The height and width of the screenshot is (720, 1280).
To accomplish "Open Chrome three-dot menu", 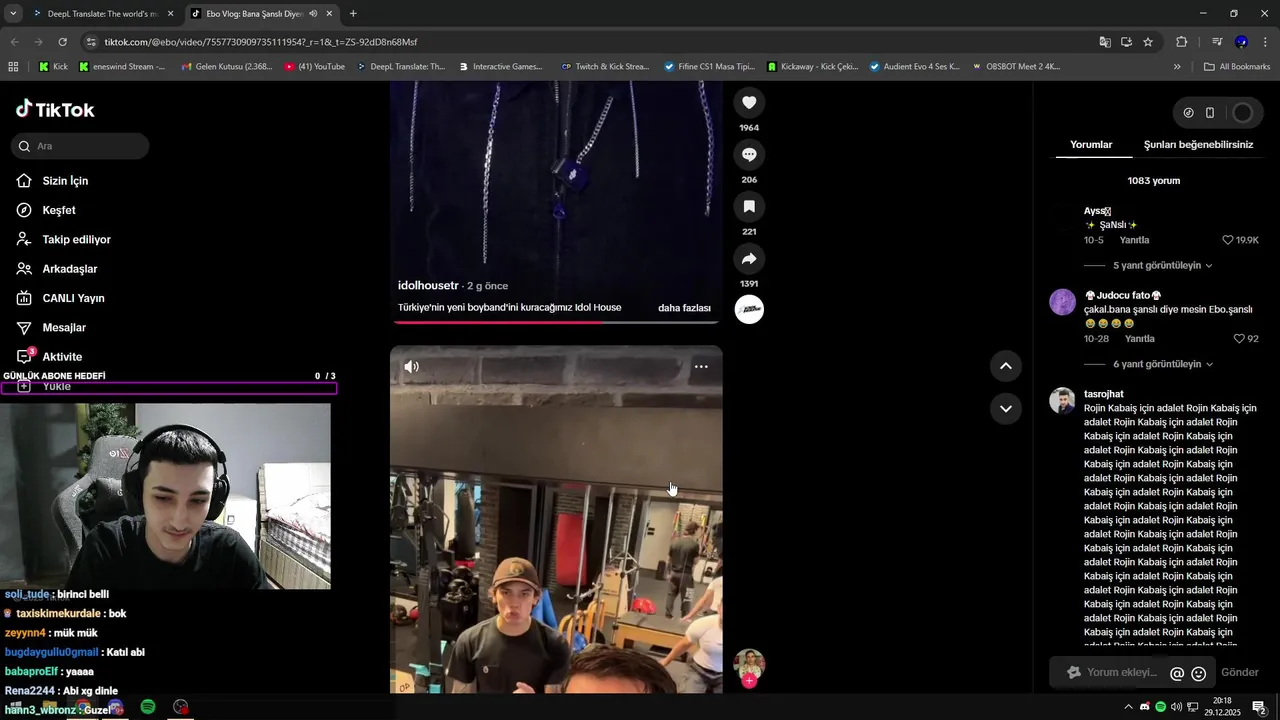I will click(x=1266, y=42).
